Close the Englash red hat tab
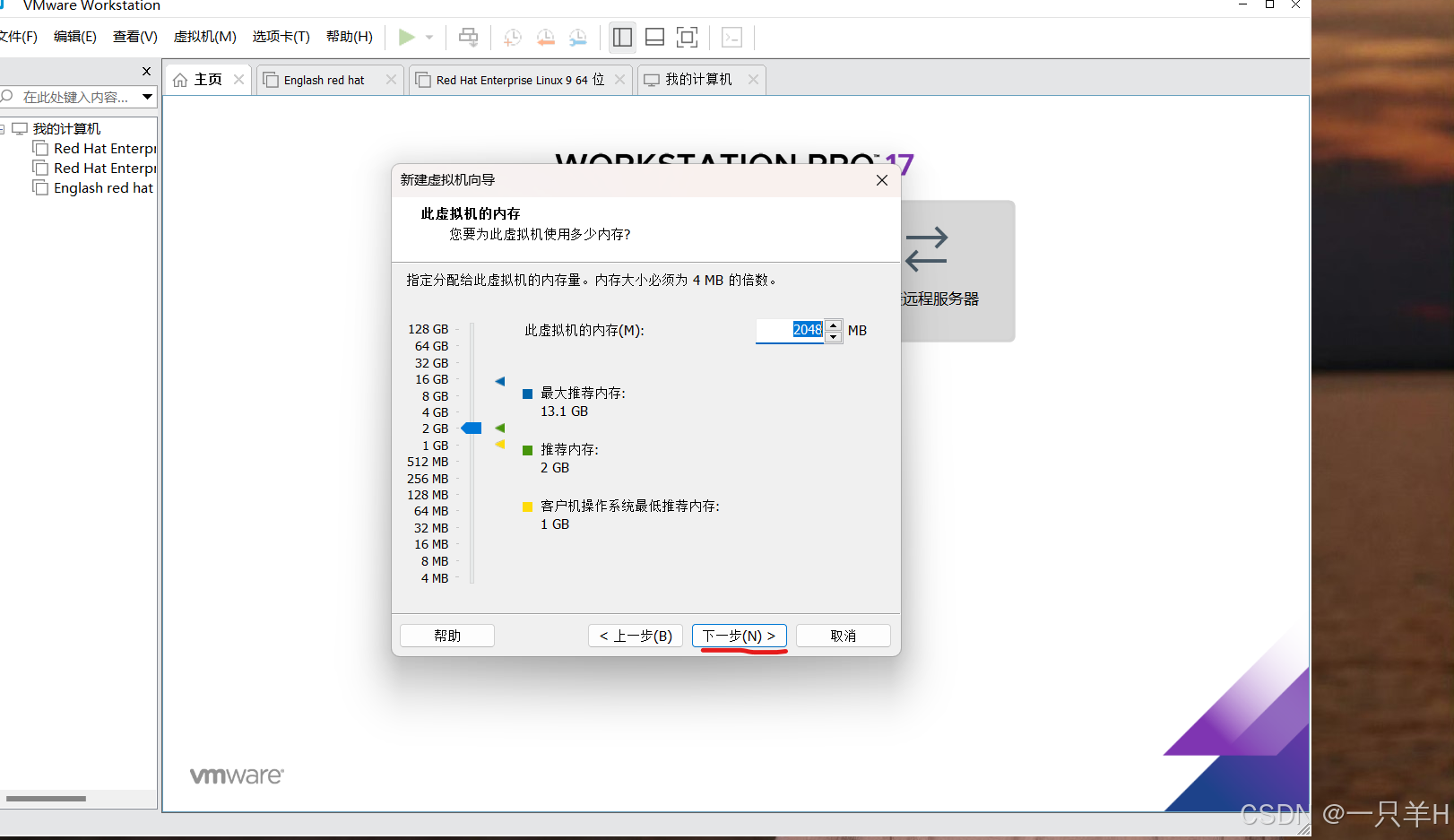Viewport: 1454px width, 840px height. [x=391, y=80]
